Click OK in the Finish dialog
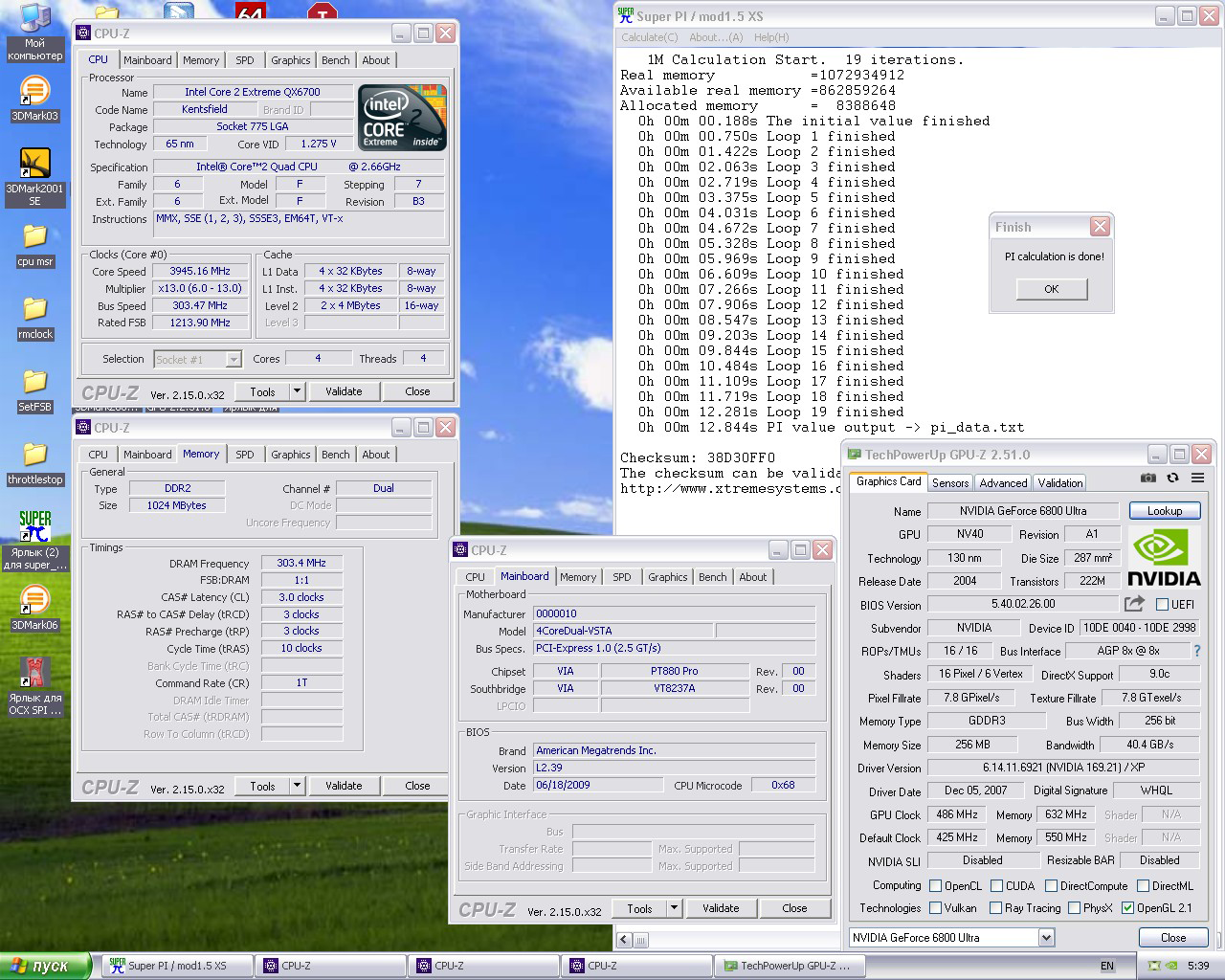Image resolution: width=1225 pixels, height=980 pixels. 1052,289
